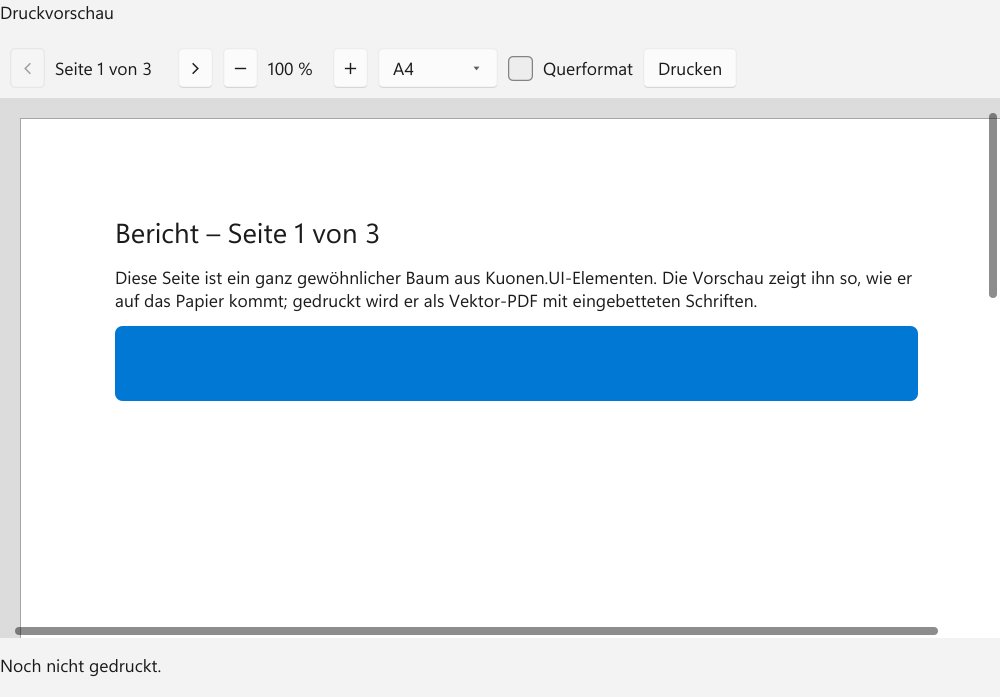The width and height of the screenshot is (1000, 697).
Task: Click the 'Noch nicht gedruckt.' status text
Action: click(81, 666)
